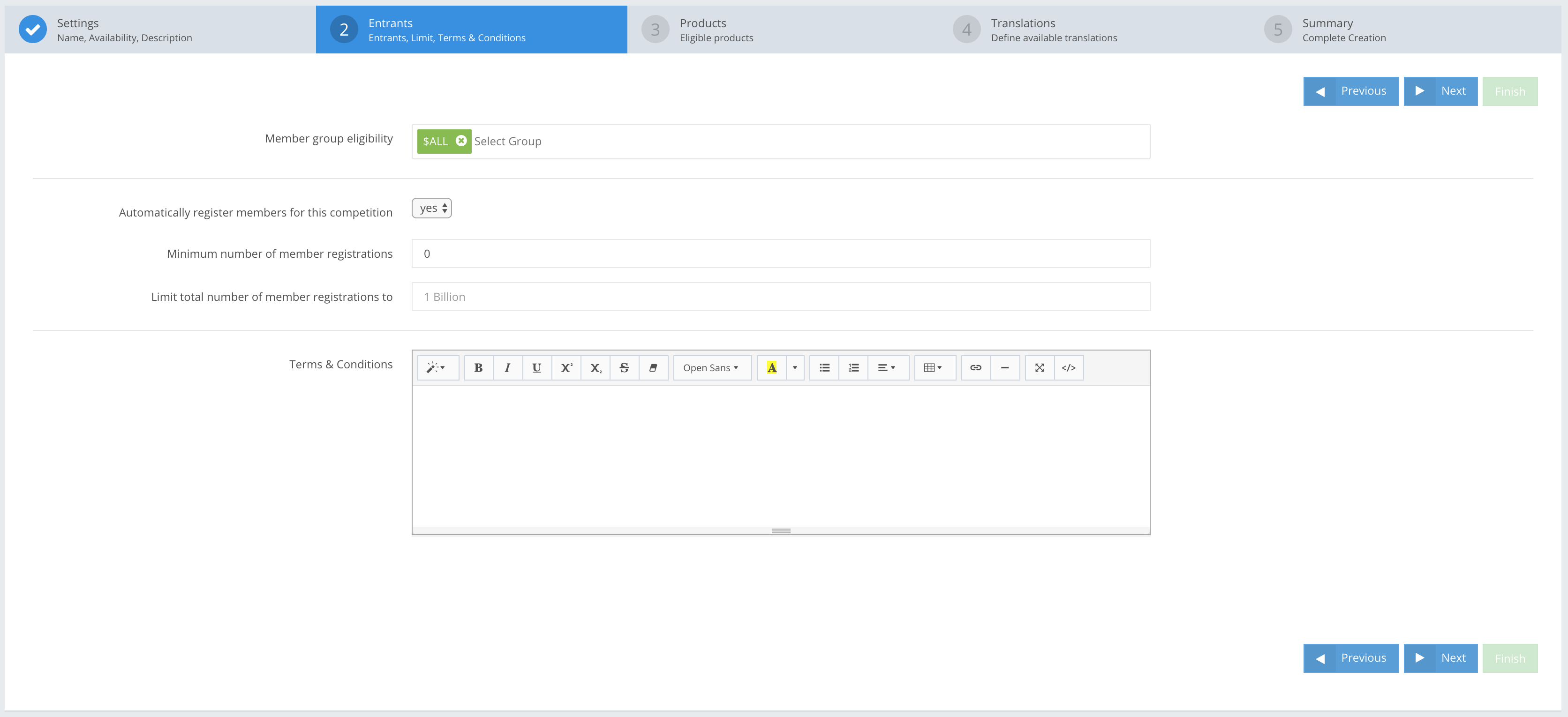Click the eraser remove-formatting icon
This screenshot has height=717, width=1568.
click(653, 368)
